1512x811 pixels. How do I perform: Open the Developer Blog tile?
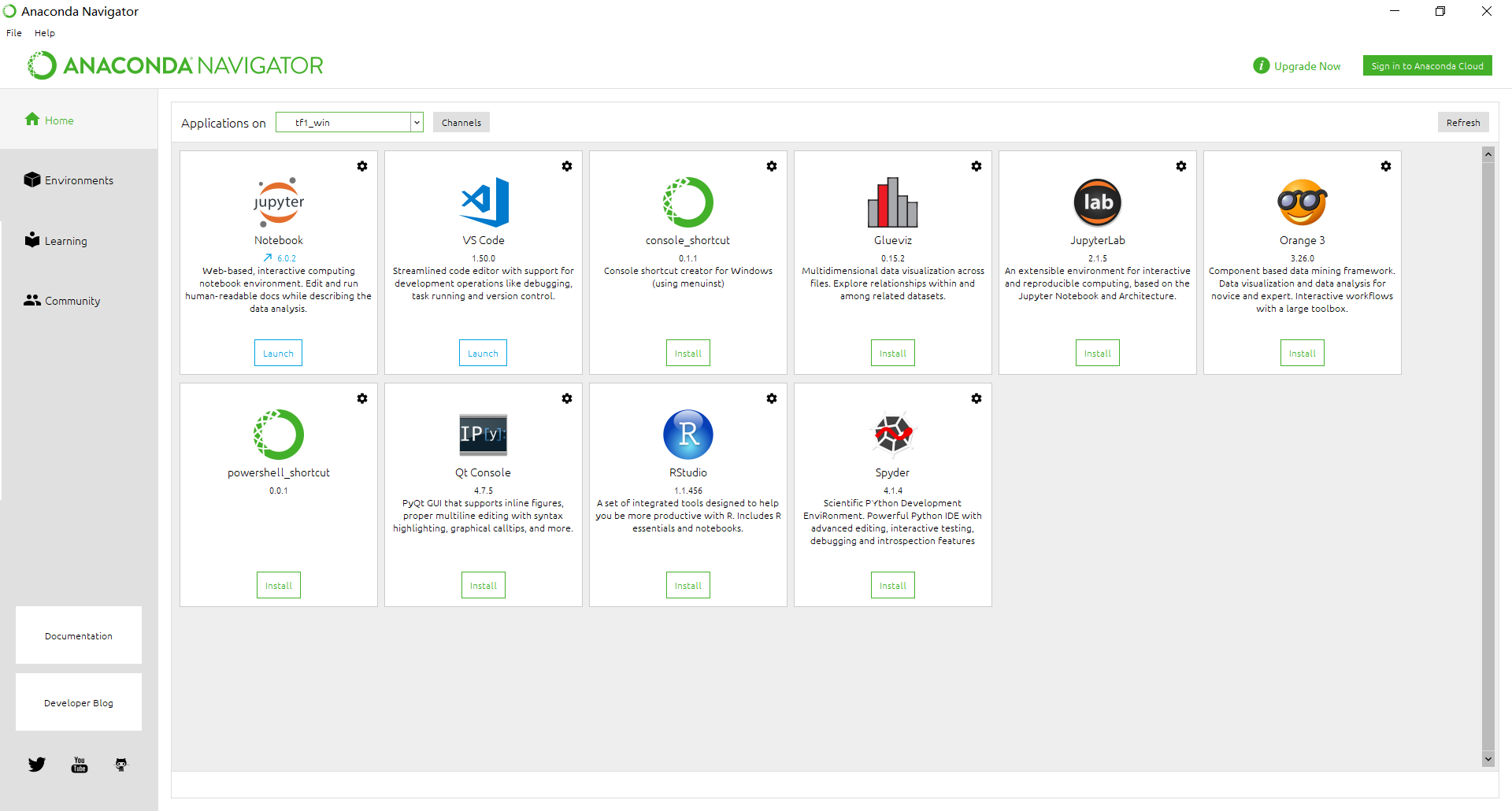79,702
